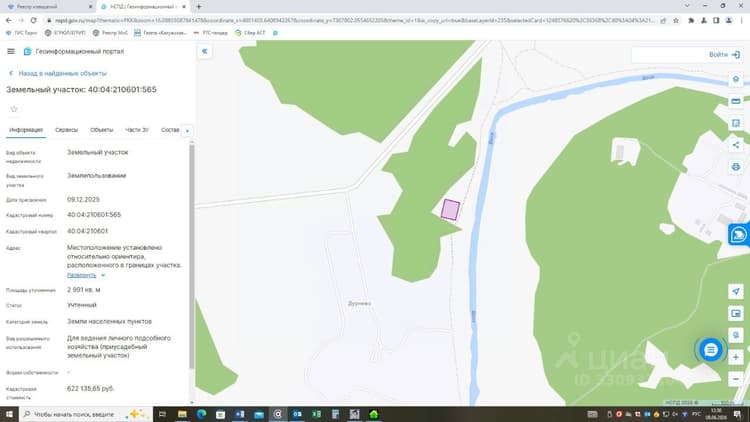The image size is (750, 422).
Task: Click the ruler measurement icon on the map toolbar
Action: click(736, 101)
